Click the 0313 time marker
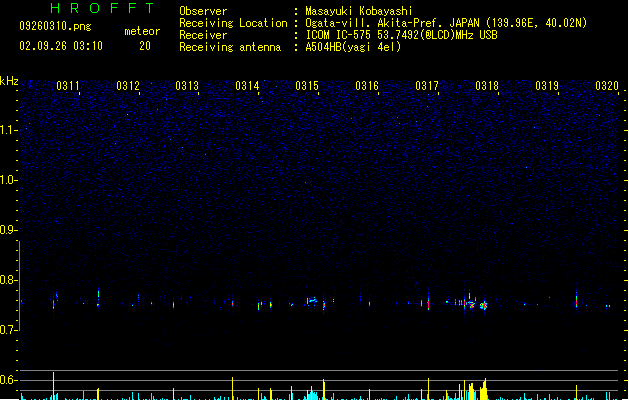629x400 pixels. 187,86
